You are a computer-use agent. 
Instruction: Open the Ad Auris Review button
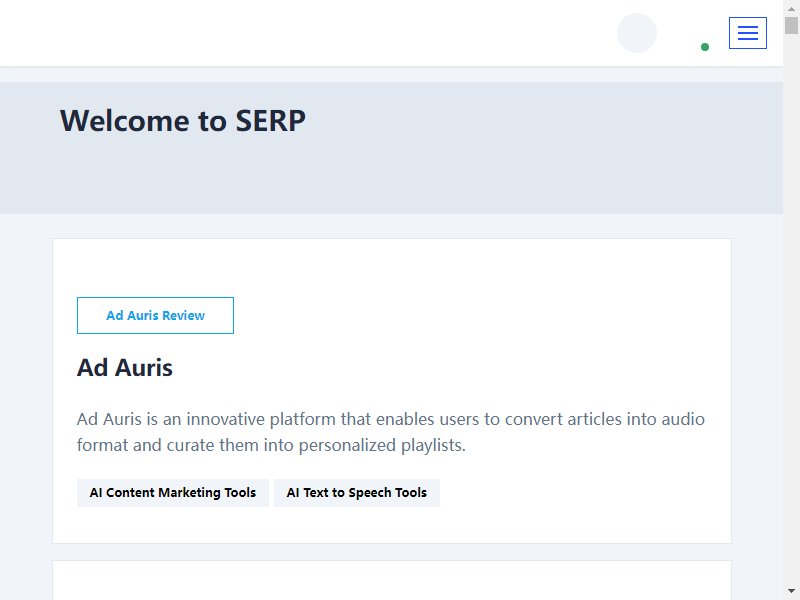(155, 315)
